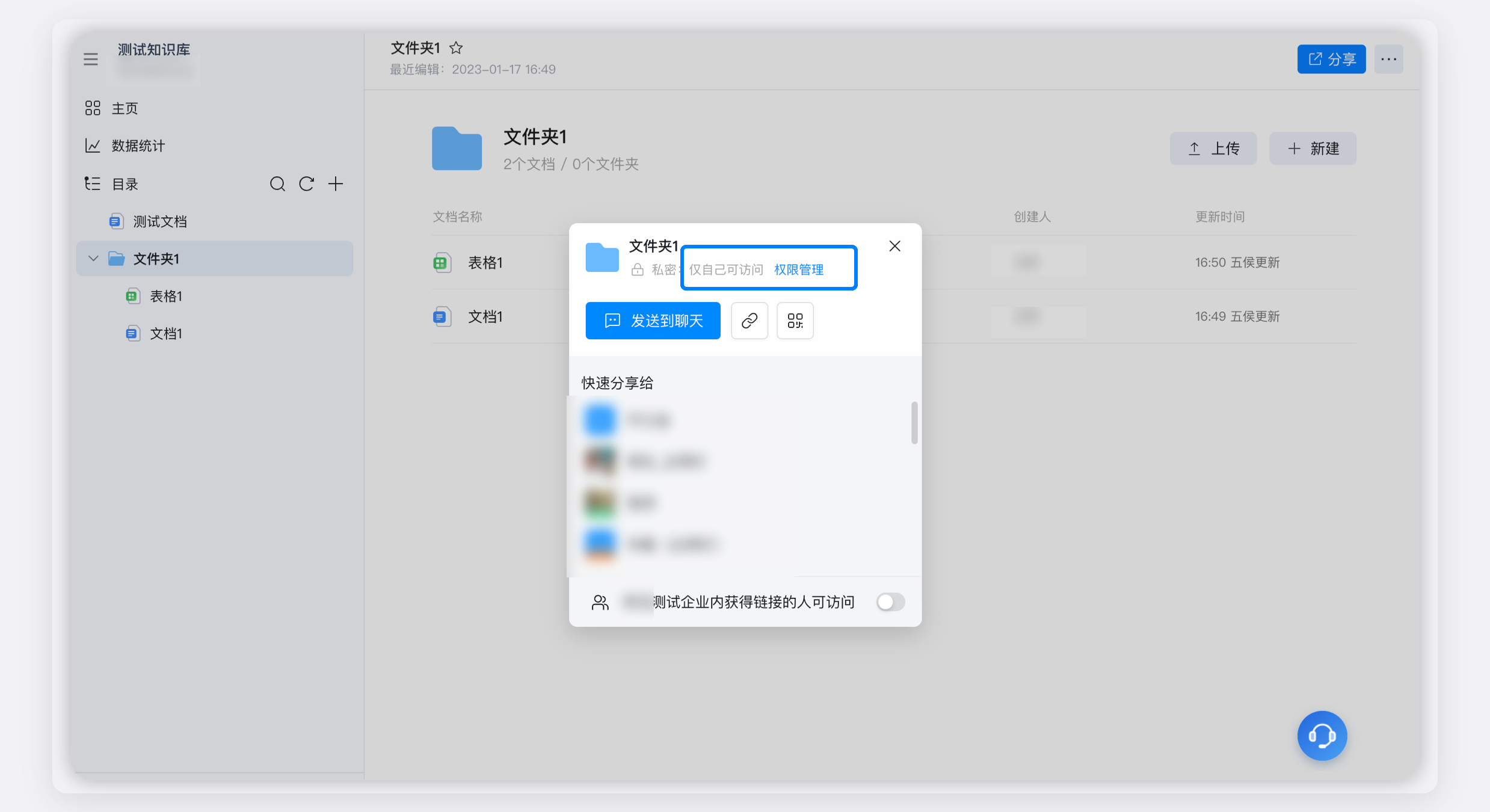Click the quick share list scrollbar
This screenshot has height=812, width=1490.
914,423
